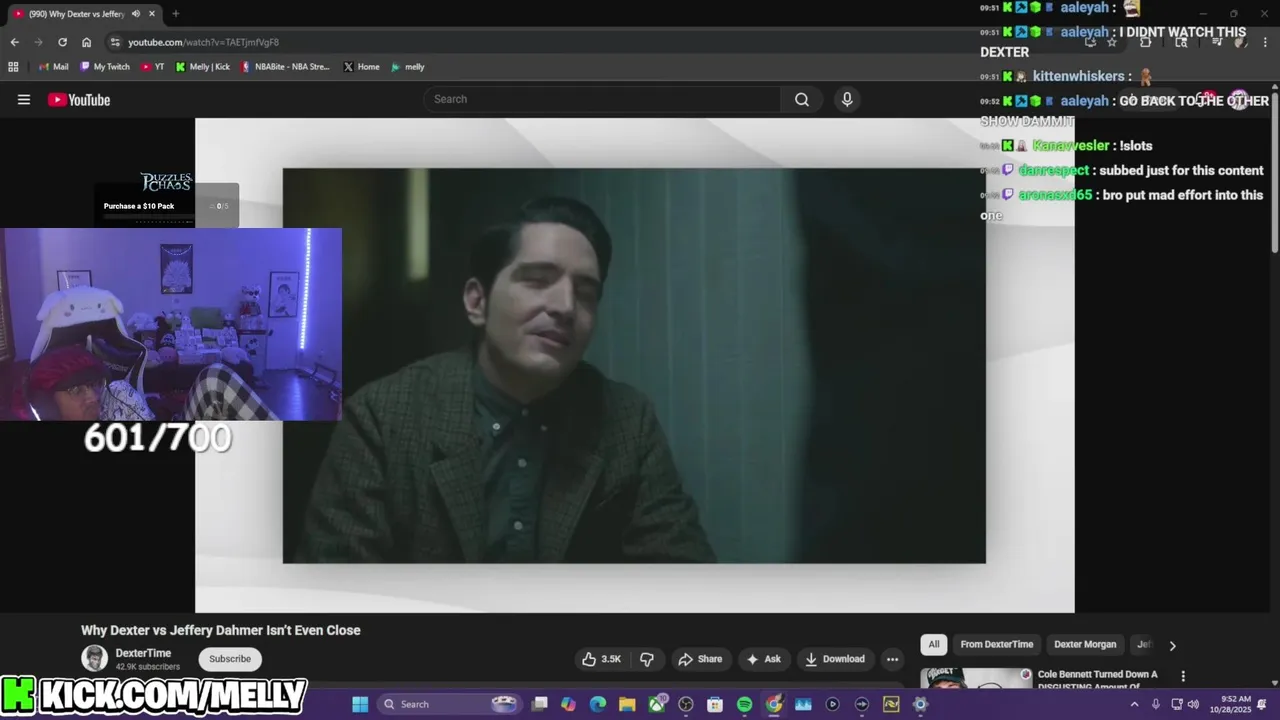Screen dimensions: 1280x720
Task: Open the Cole Bennett recommended video thumbnail
Action: pos(976,678)
